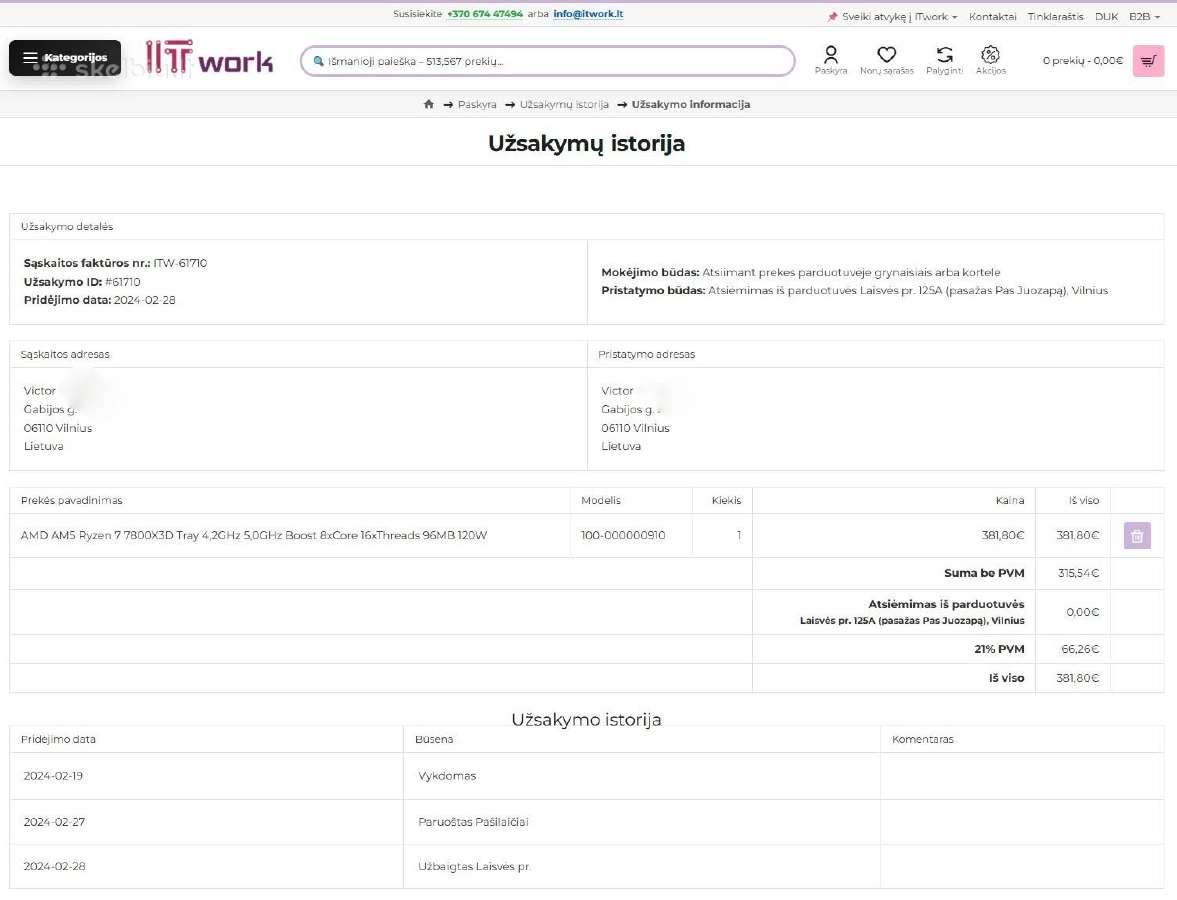The image size is (1177, 900).
Task: Click the 'Suma be PVM' value 315,54€
Action: pos(1079,573)
